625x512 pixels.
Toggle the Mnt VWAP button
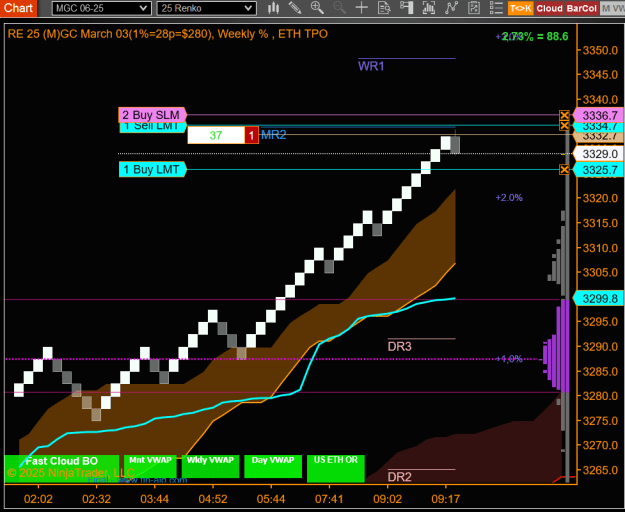point(150,466)
